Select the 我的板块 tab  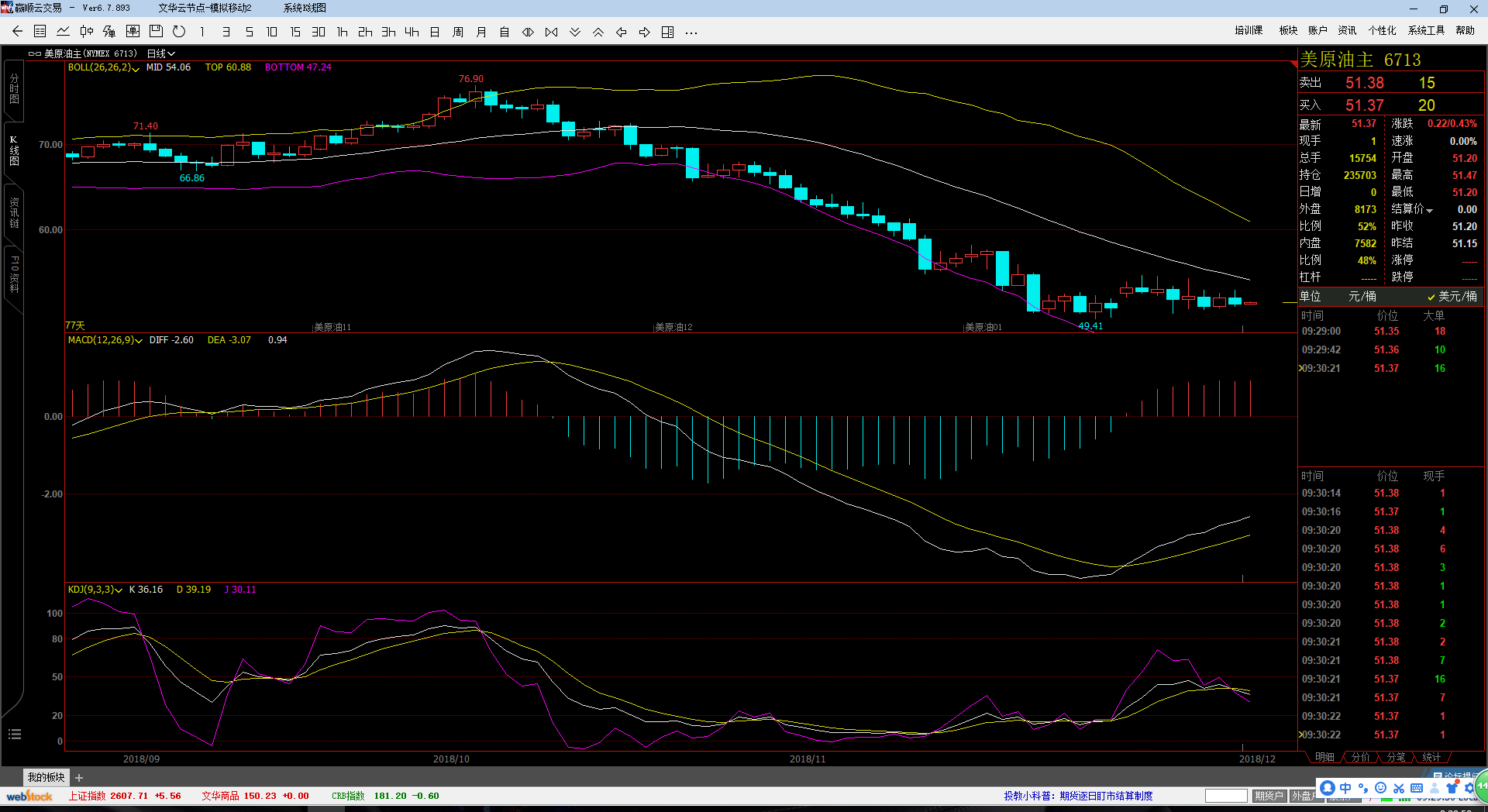[46, 777]
